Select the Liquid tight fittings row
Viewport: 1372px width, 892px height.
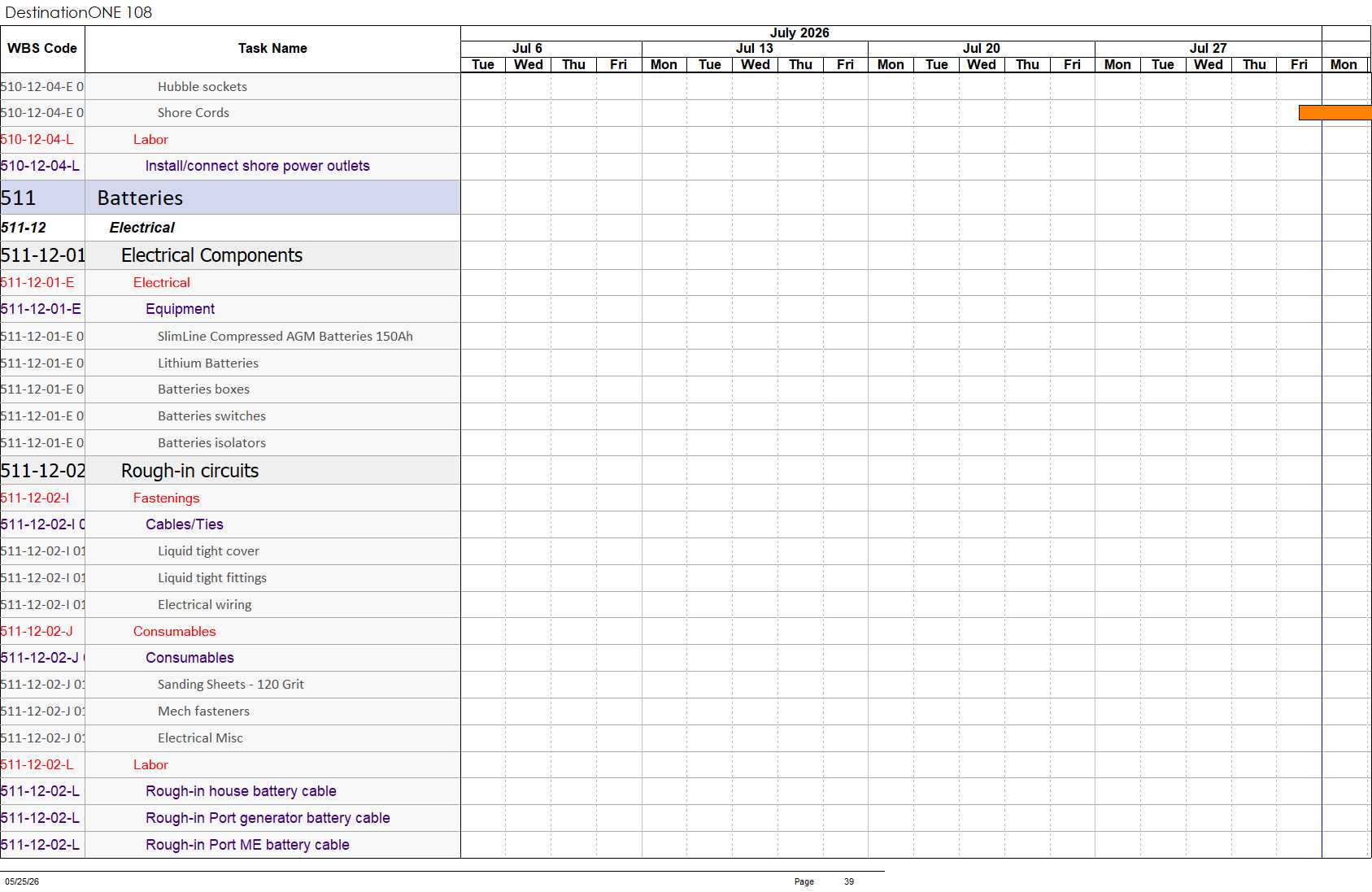pyautogui.click(x=230, y=578)
